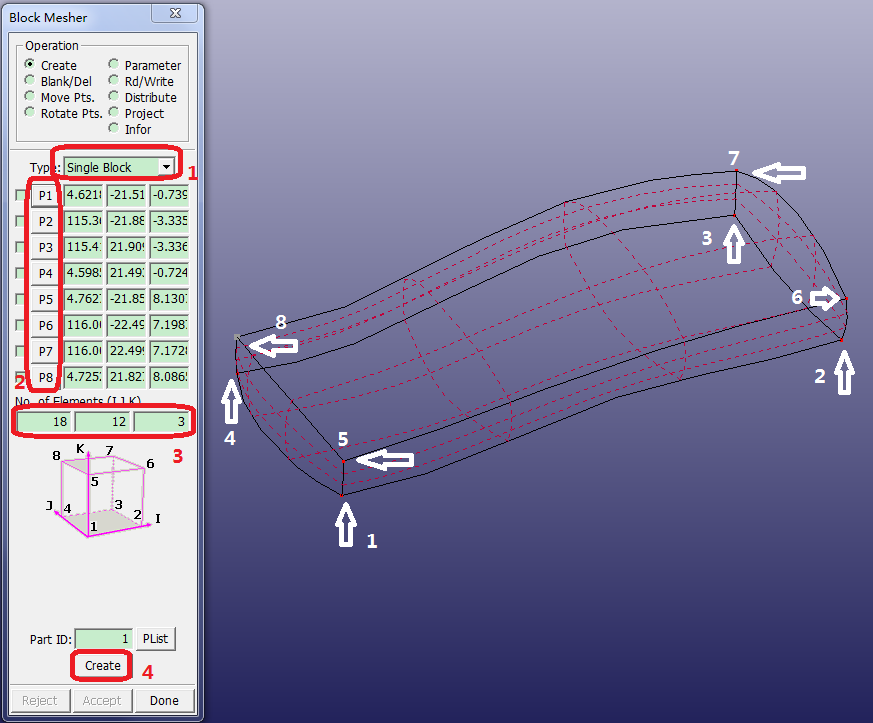Click the P1 point button
The height and width of the screenshot is (723, 873).
pos(44,195)
